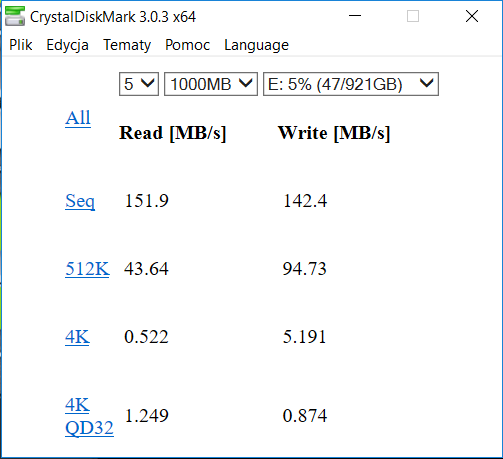503x459 pixels.
Task: Close the CrystalDiskMark window
Action: pyautogui.click(x=472, y=16)
